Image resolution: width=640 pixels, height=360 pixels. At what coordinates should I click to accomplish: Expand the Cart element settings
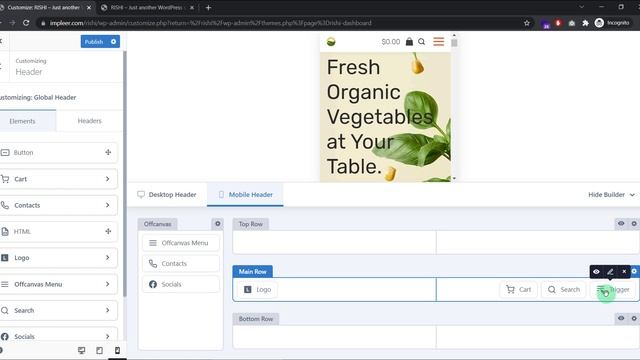(x=108, y=179)
